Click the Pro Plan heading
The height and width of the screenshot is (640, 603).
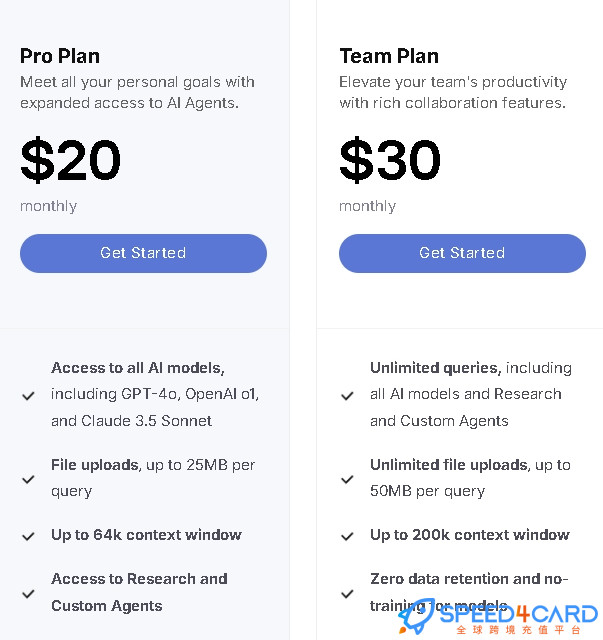[60, 56]
